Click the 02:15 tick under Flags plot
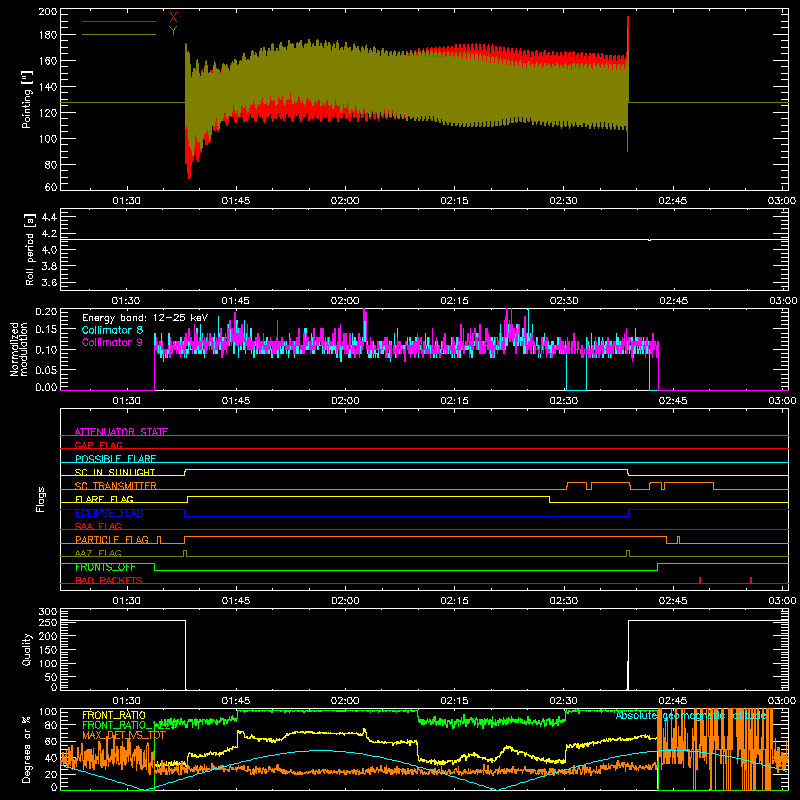800x800 pixels. click(x=454, y=601)
